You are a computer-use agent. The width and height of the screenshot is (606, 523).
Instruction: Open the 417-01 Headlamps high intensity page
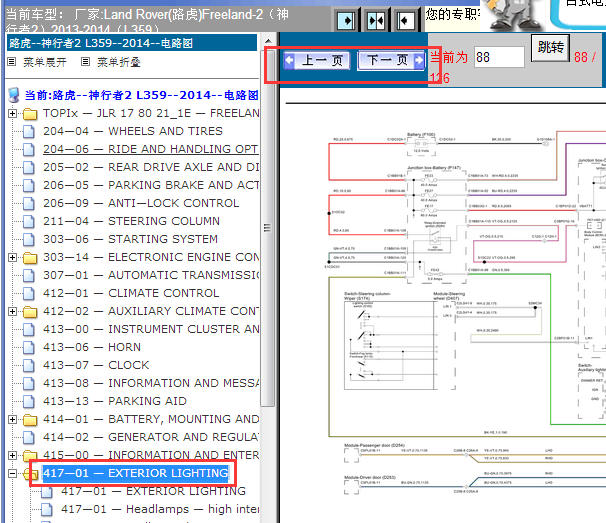(160, 509)
